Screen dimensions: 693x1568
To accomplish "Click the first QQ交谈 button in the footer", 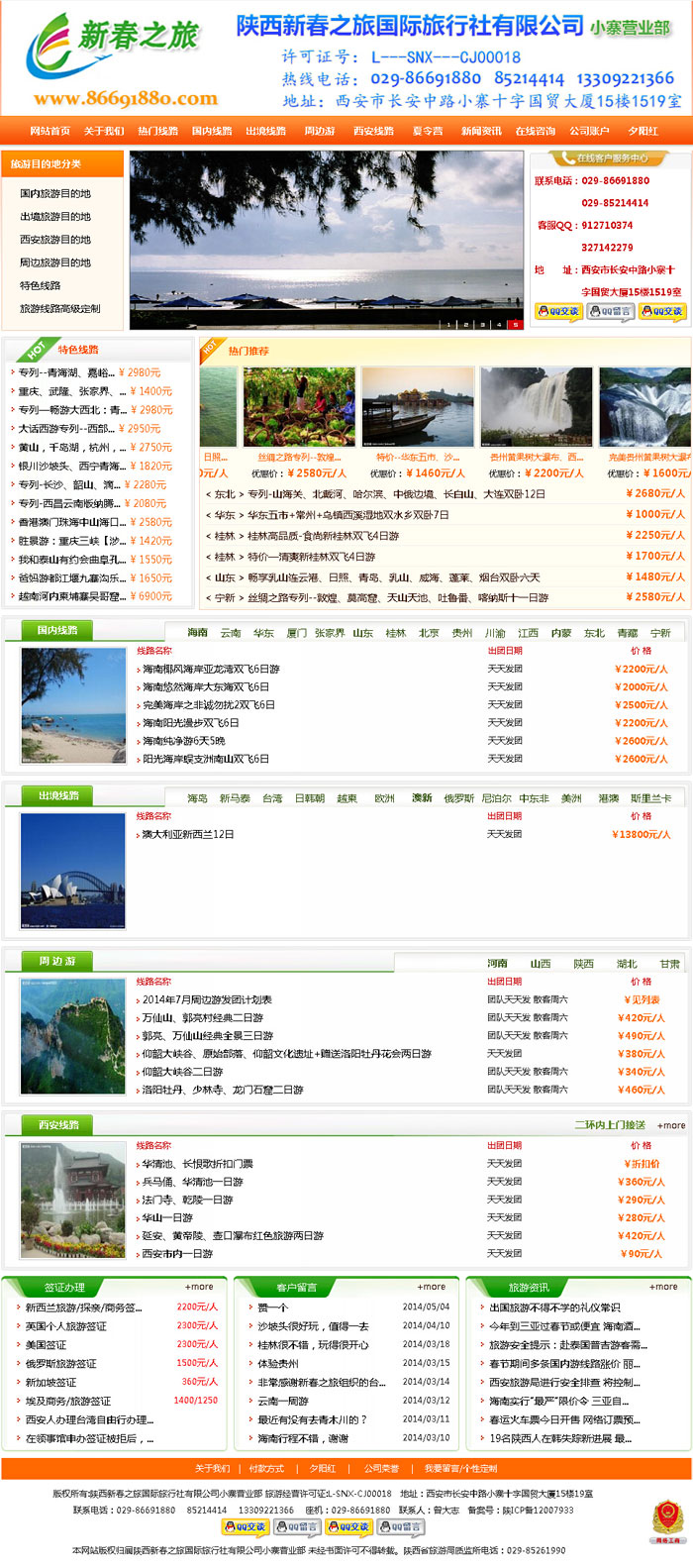I will [x=244, y=1526].
